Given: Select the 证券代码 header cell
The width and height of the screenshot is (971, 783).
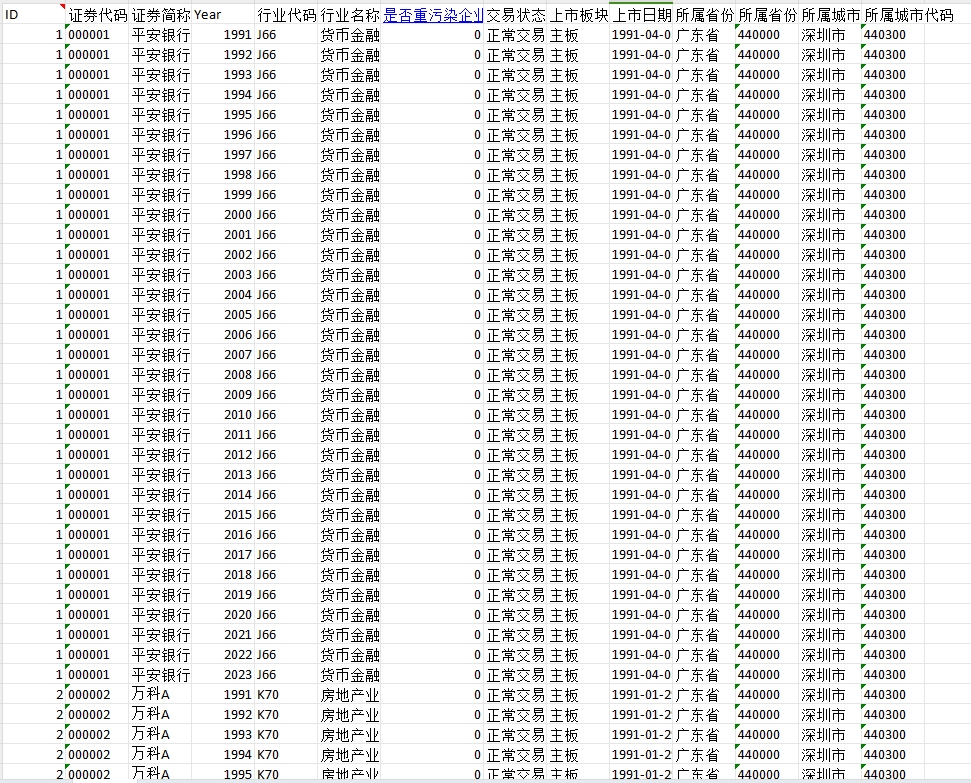Looking at the screenshot, I should coord(97,15).
